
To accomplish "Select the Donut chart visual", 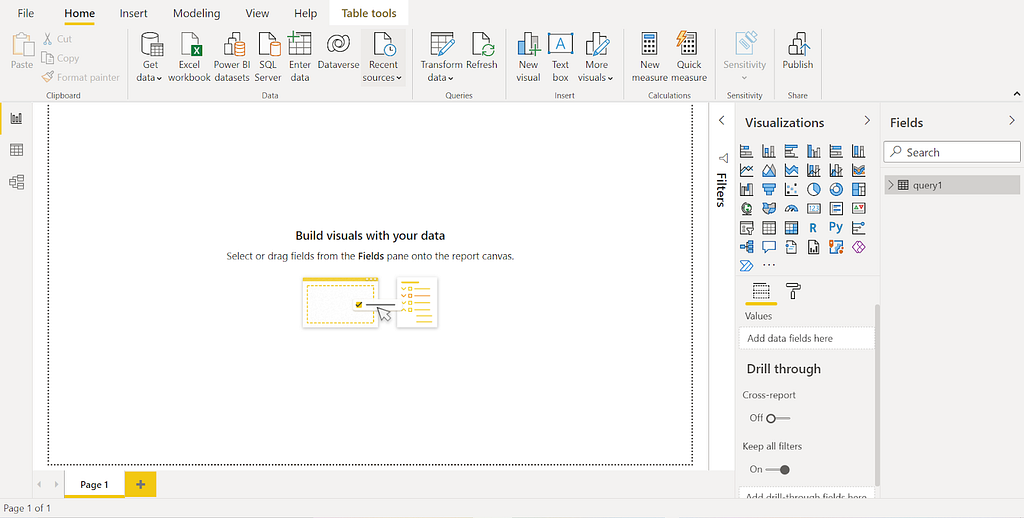I will coord(837,189).
